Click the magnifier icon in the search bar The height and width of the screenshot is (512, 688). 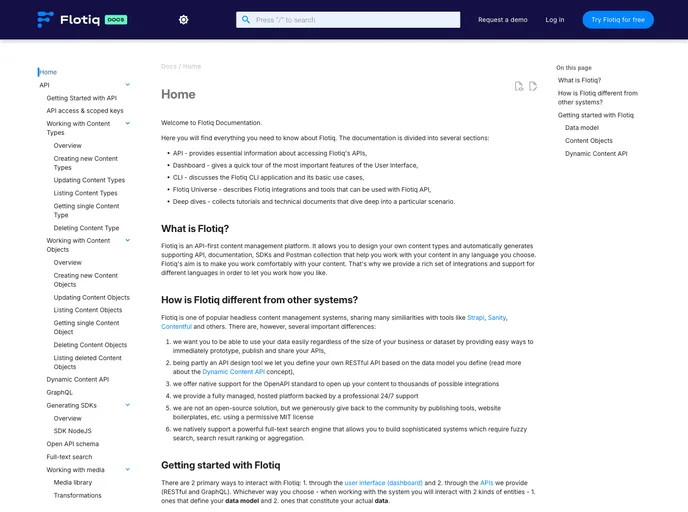pyautogui.click(x=246, y=20)
